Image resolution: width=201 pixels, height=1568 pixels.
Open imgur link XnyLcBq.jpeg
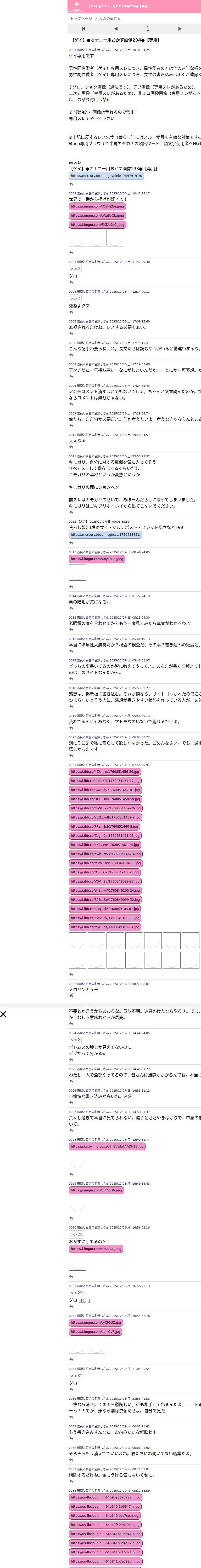[x=97, y=559]
